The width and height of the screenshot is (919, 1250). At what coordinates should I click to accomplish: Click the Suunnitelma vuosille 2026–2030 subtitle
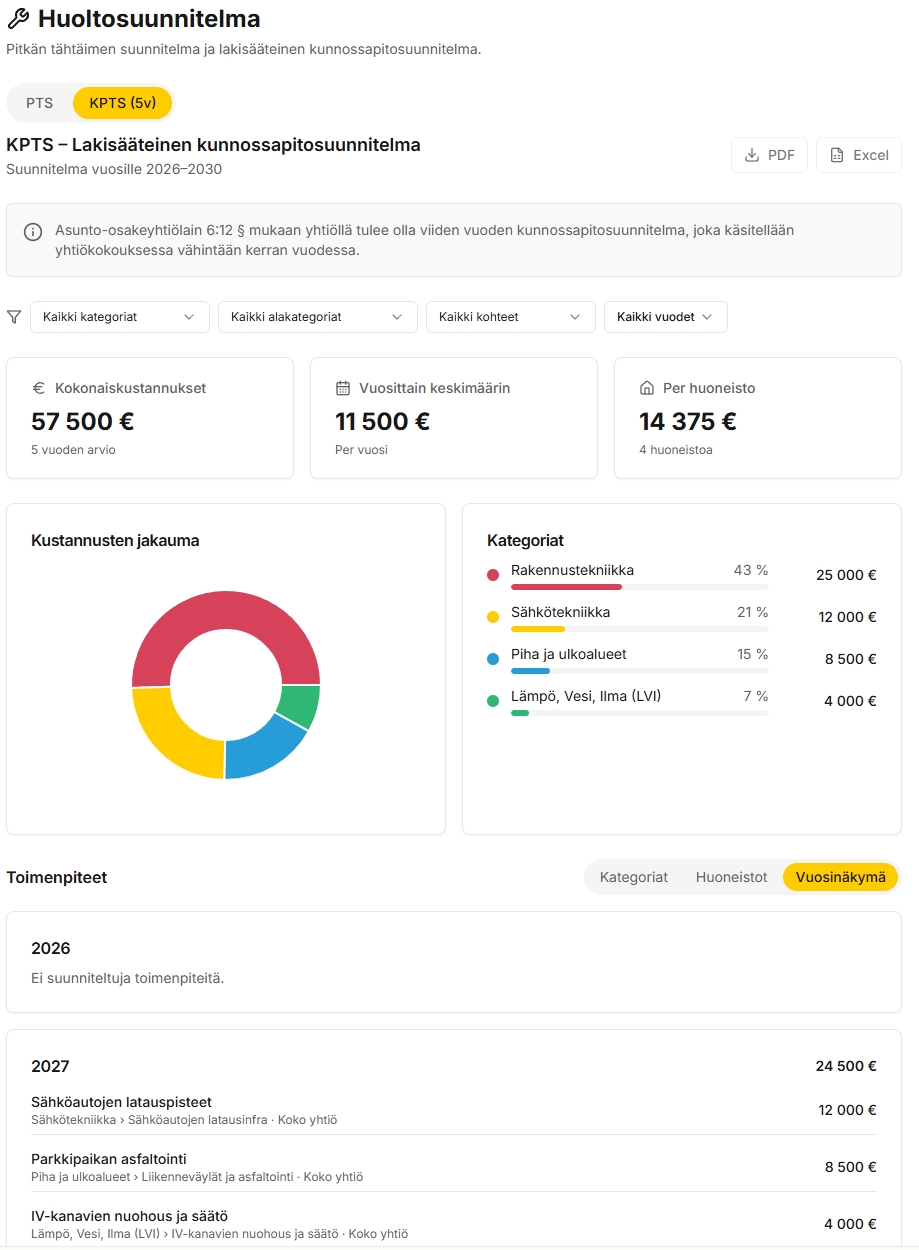point(114,169)
